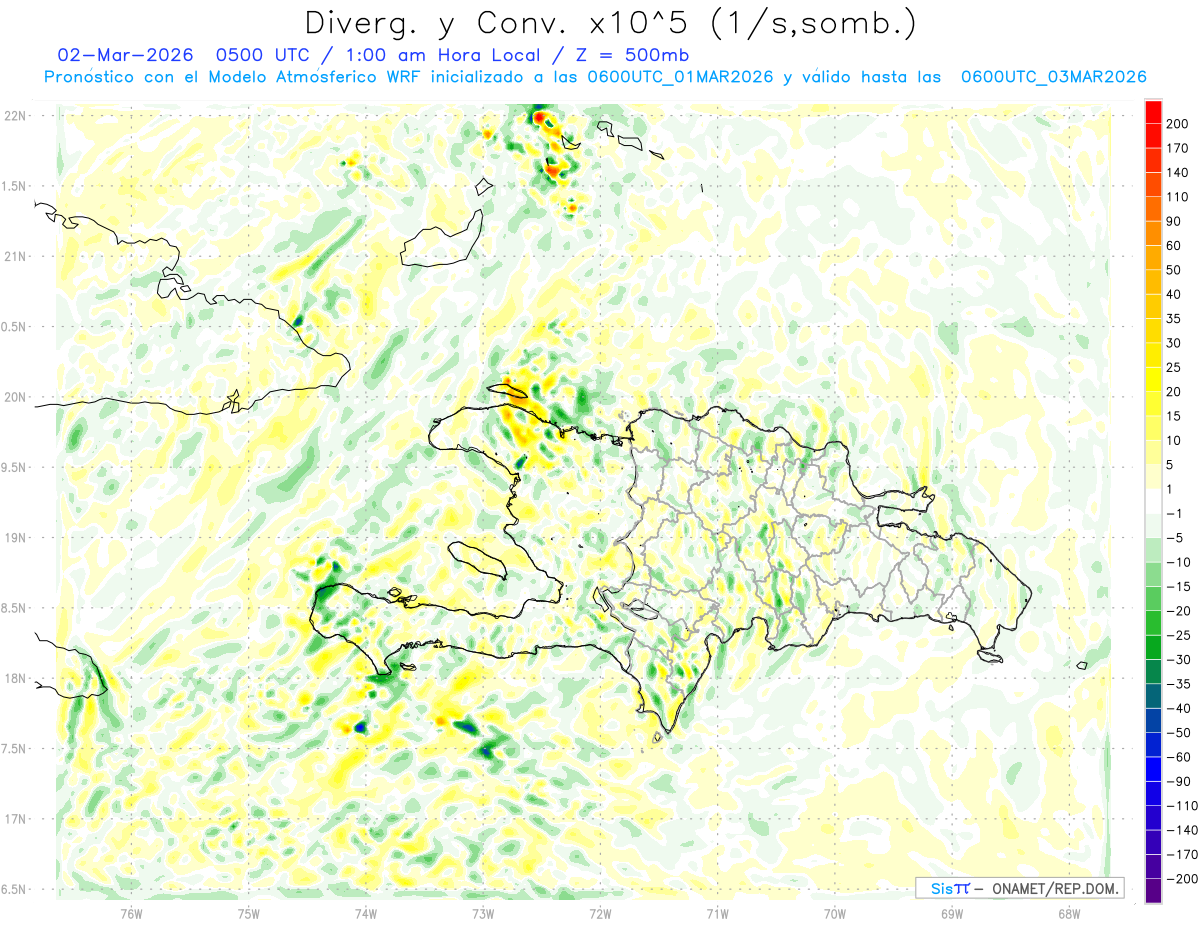Viewport: 1200px width, 927px height.
Task: Click the positive '35' colorbar value
Action: pos(1174,319)
